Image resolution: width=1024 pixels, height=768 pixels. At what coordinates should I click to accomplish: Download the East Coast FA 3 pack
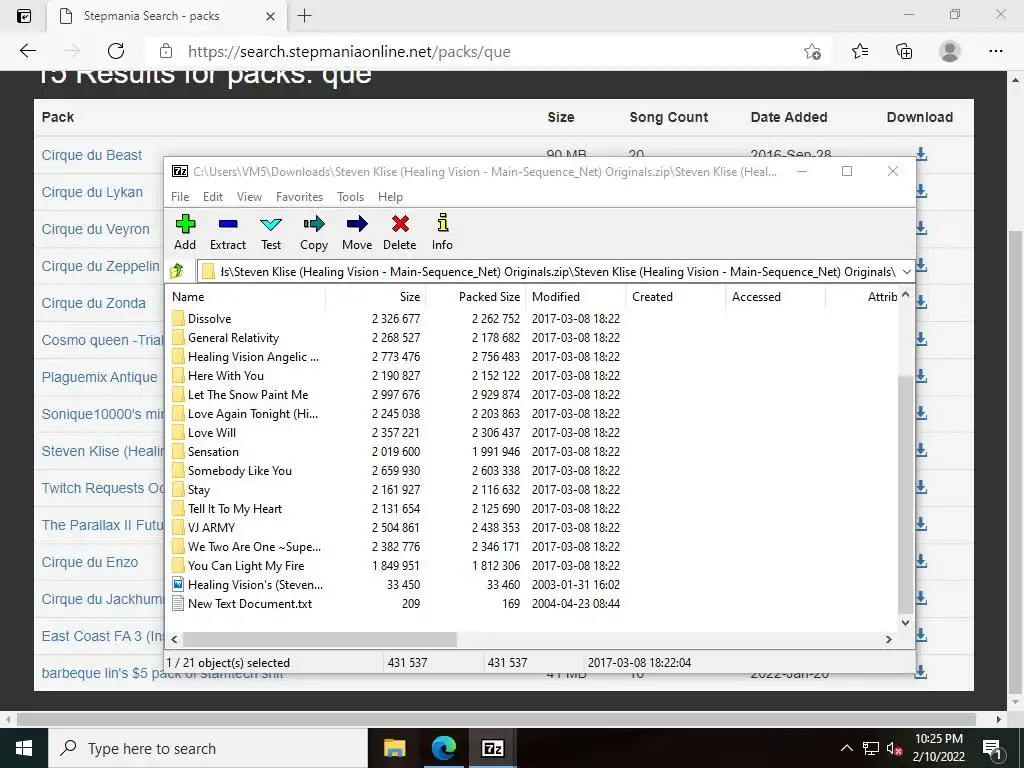tap(921, 635)
